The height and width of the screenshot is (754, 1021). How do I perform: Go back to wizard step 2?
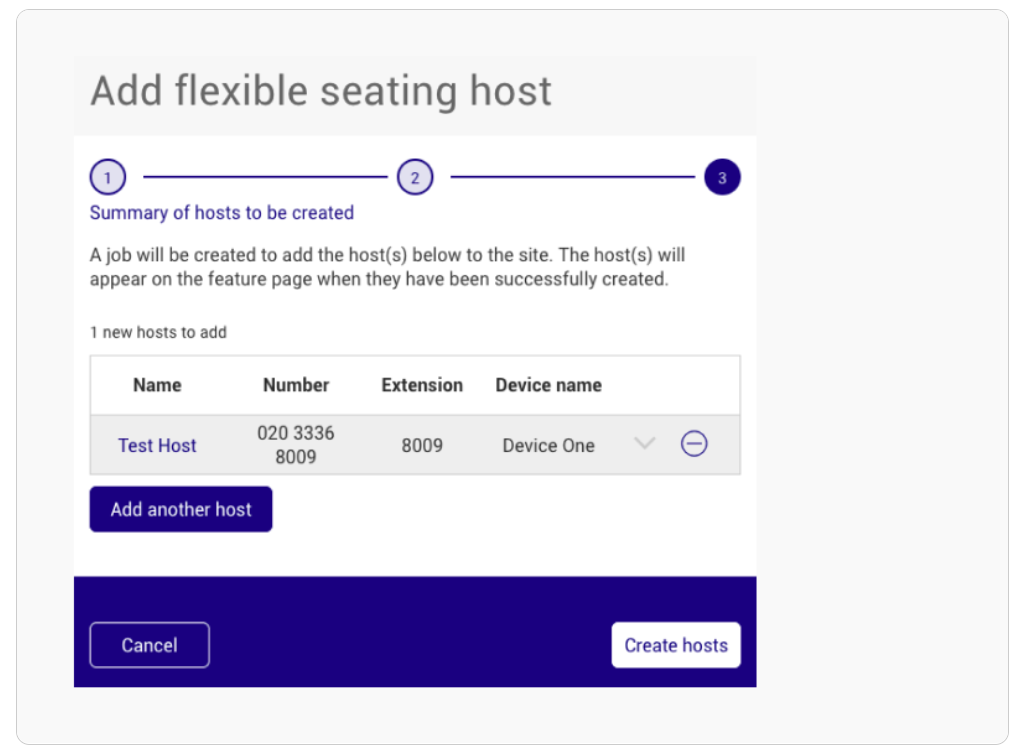[x=415, y=177]
